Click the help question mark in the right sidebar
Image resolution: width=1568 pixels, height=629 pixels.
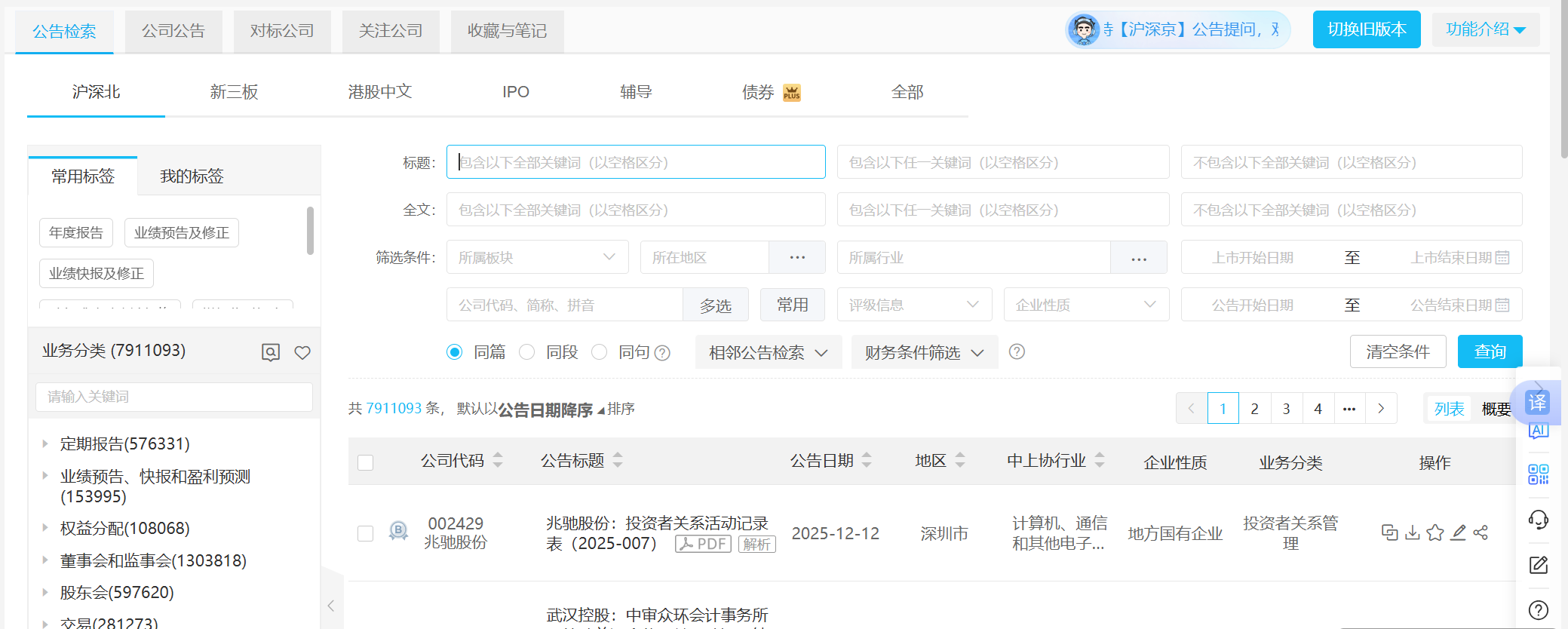click(1538, 610)
